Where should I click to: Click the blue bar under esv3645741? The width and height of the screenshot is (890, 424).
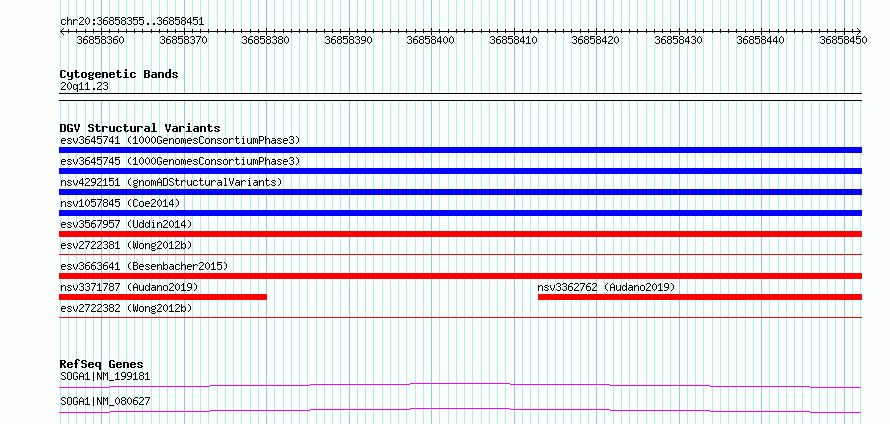click(460, 150)
